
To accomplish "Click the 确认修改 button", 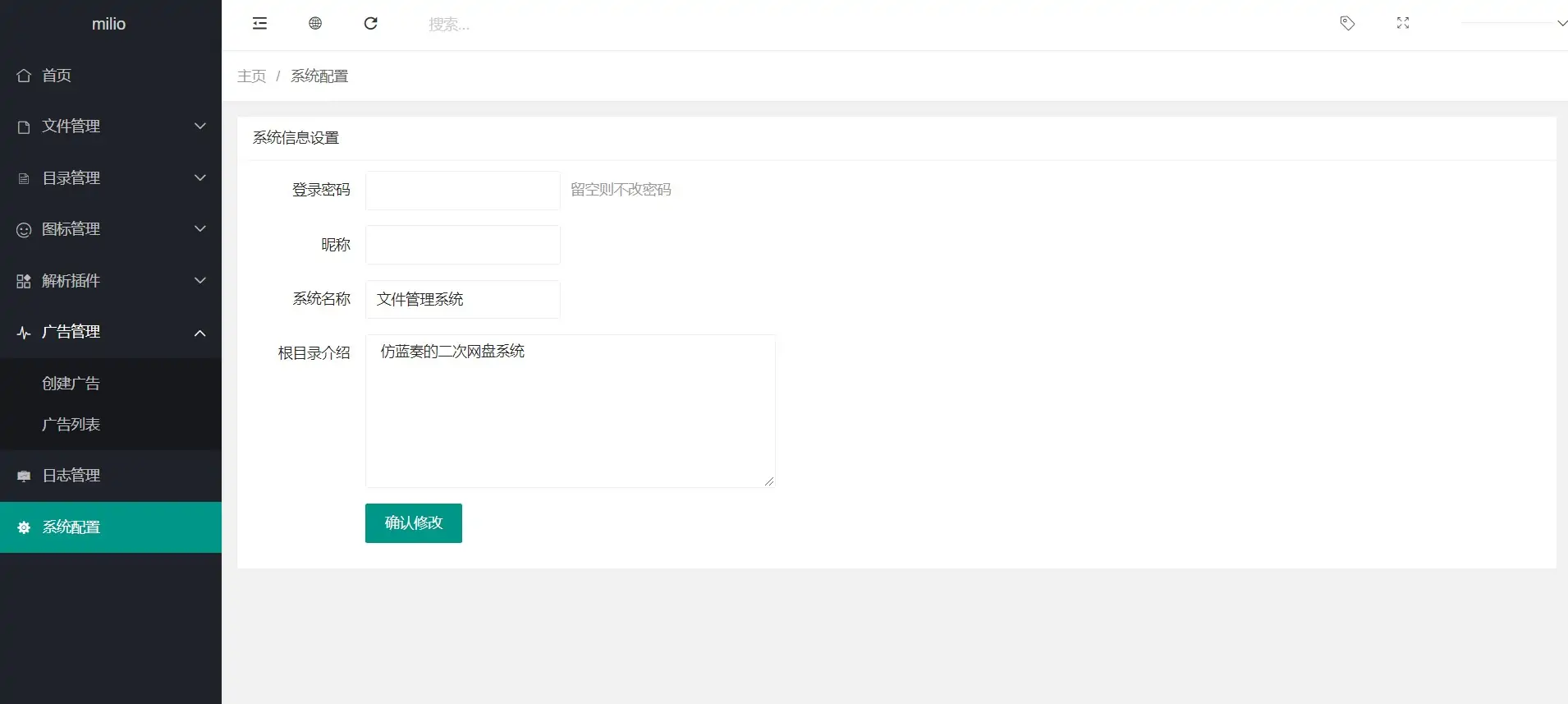I will click(x=414, y=523).
